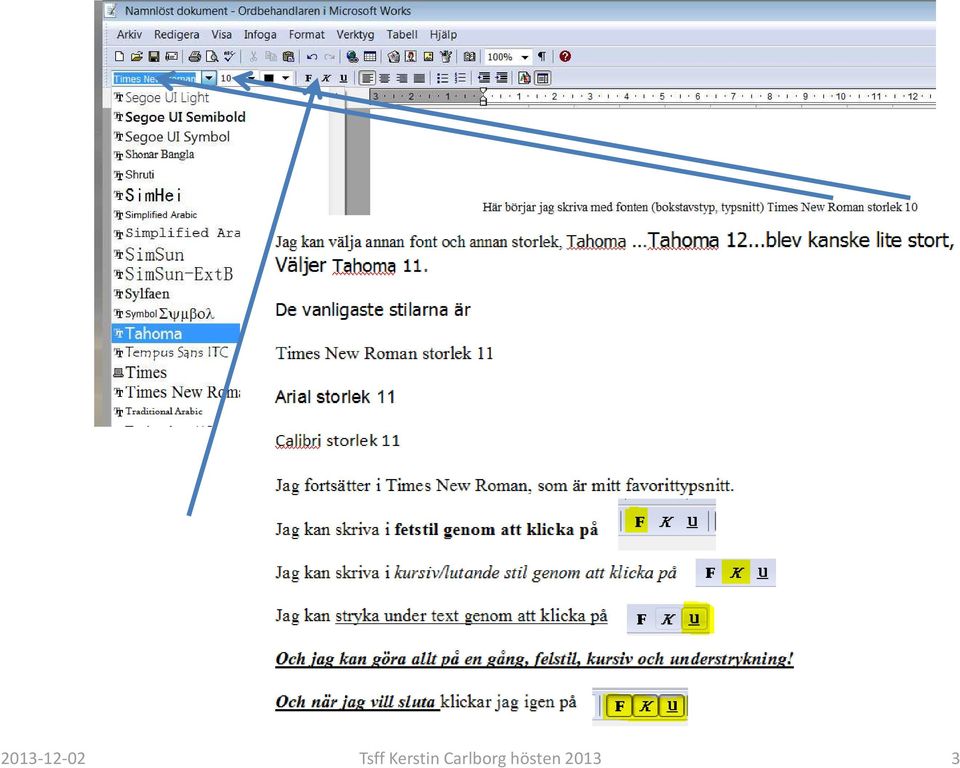The height and width of the screenshot is (768, 960).
Task: Open a file using folder icon
Action: 137,56
